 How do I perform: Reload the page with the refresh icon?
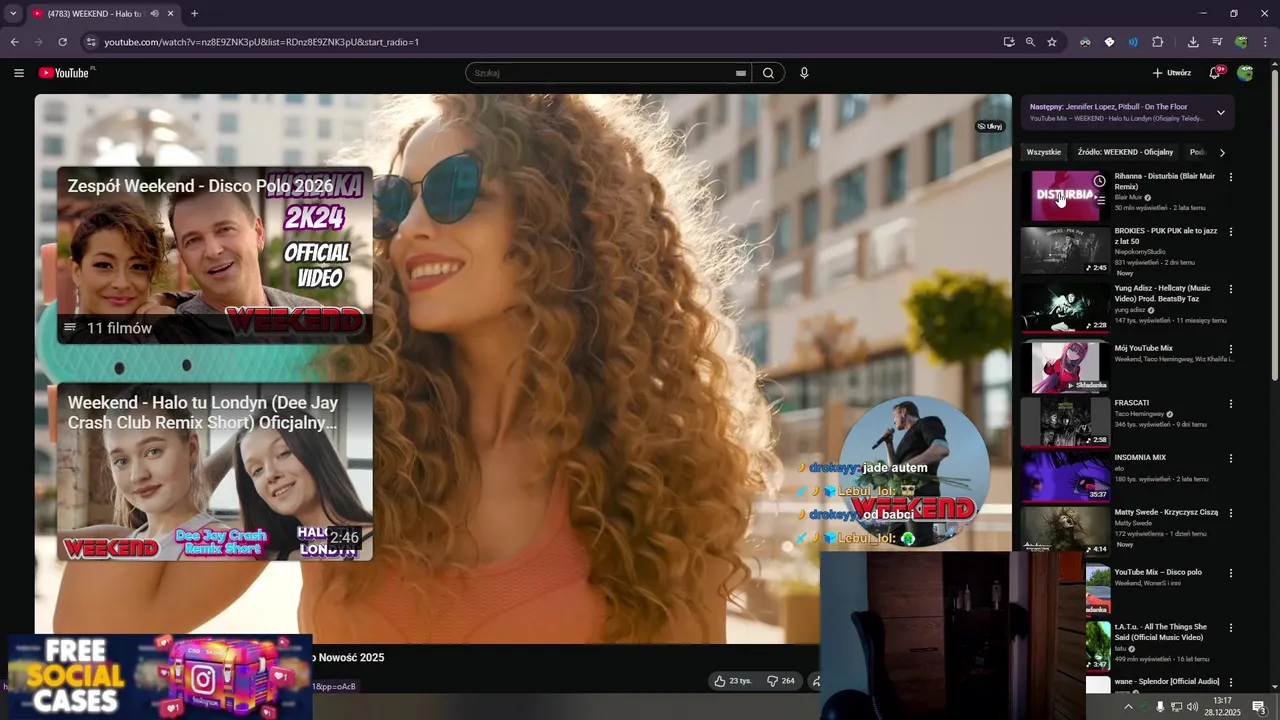tap(62, 42)
